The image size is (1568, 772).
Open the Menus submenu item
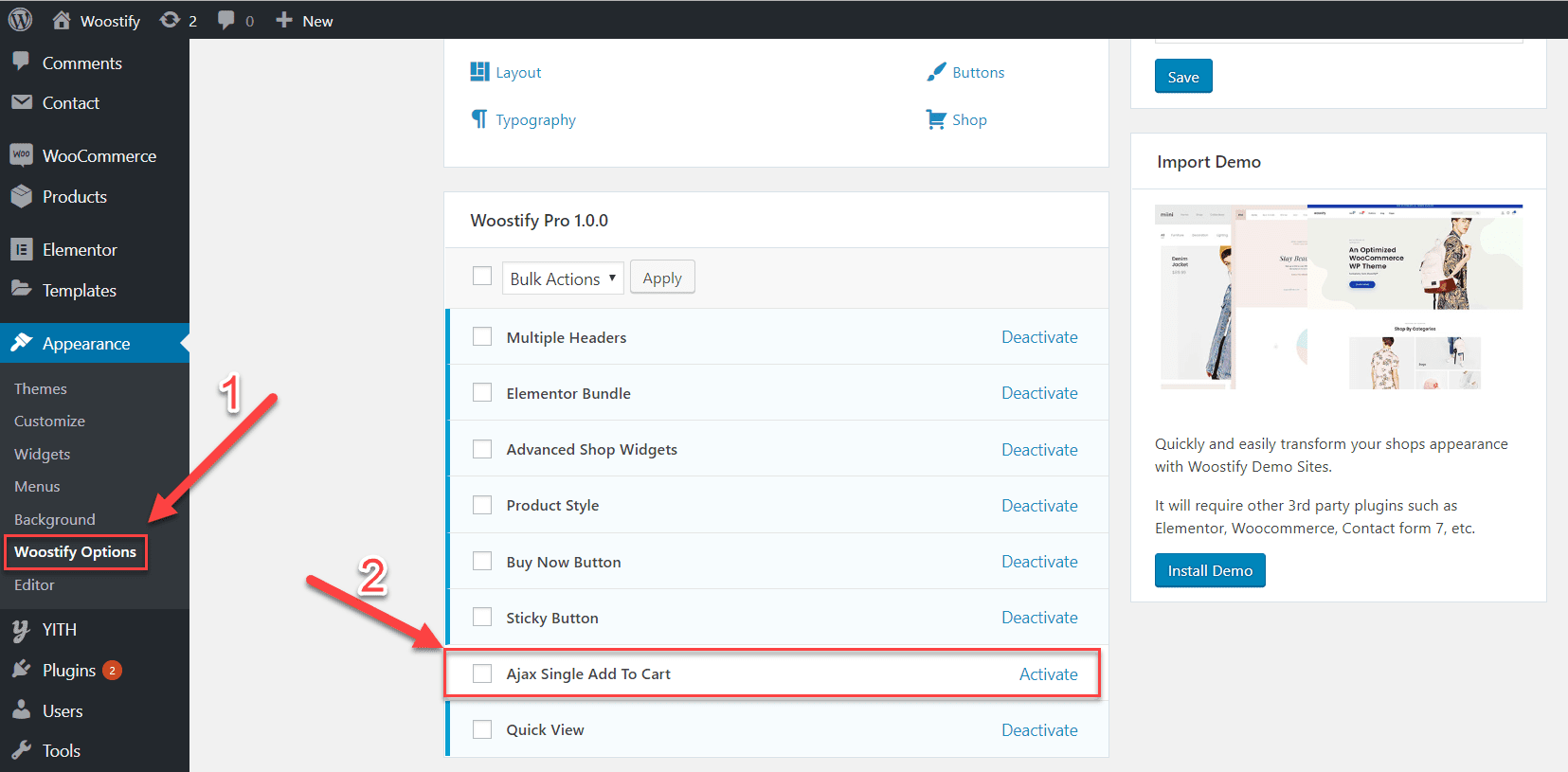(37, 486)
